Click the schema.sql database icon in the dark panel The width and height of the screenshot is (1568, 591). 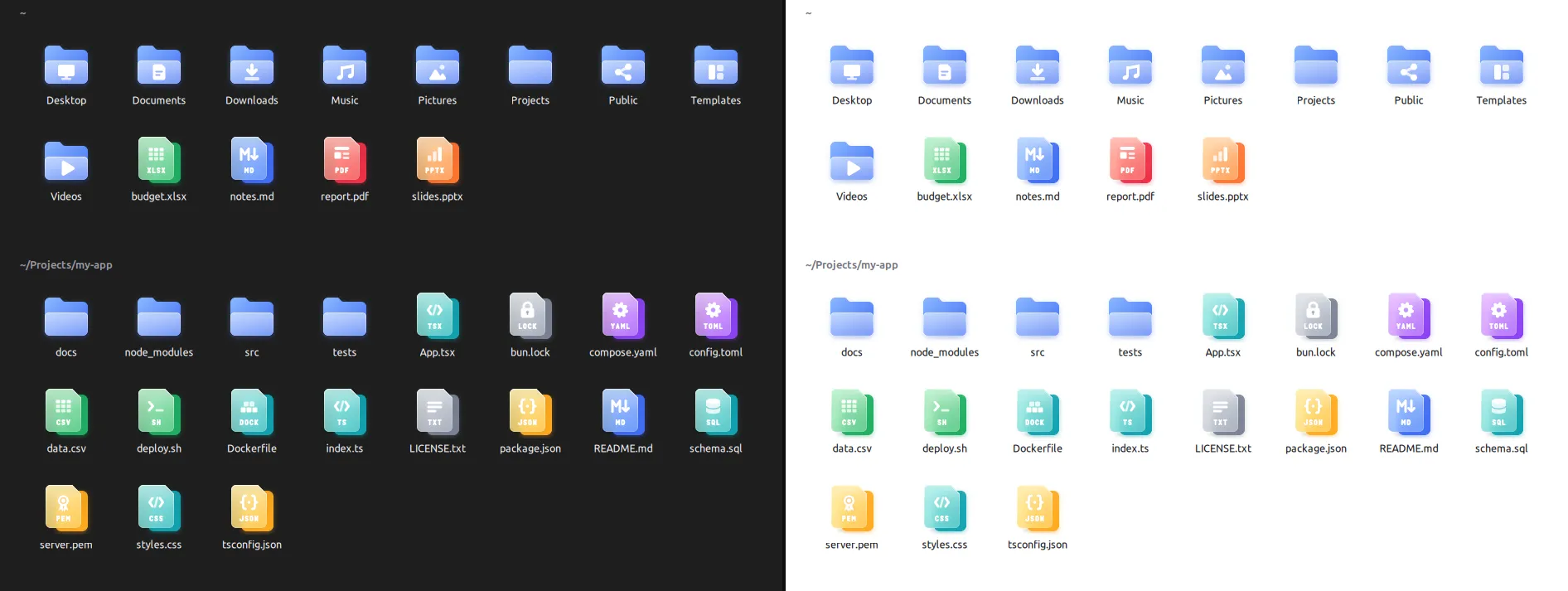[x=716, y=413]
